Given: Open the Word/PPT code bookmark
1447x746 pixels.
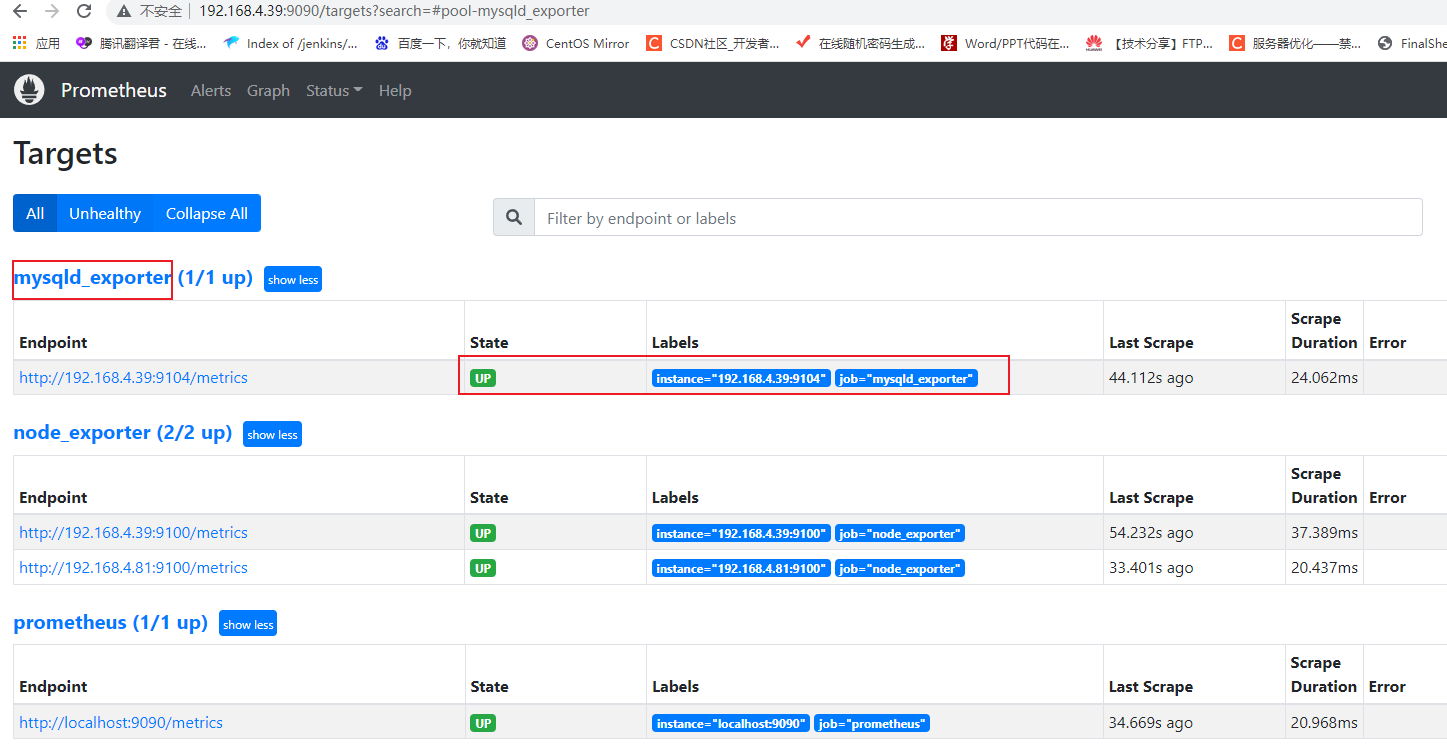Looking at the screenshot, I should pos(1006,43).
